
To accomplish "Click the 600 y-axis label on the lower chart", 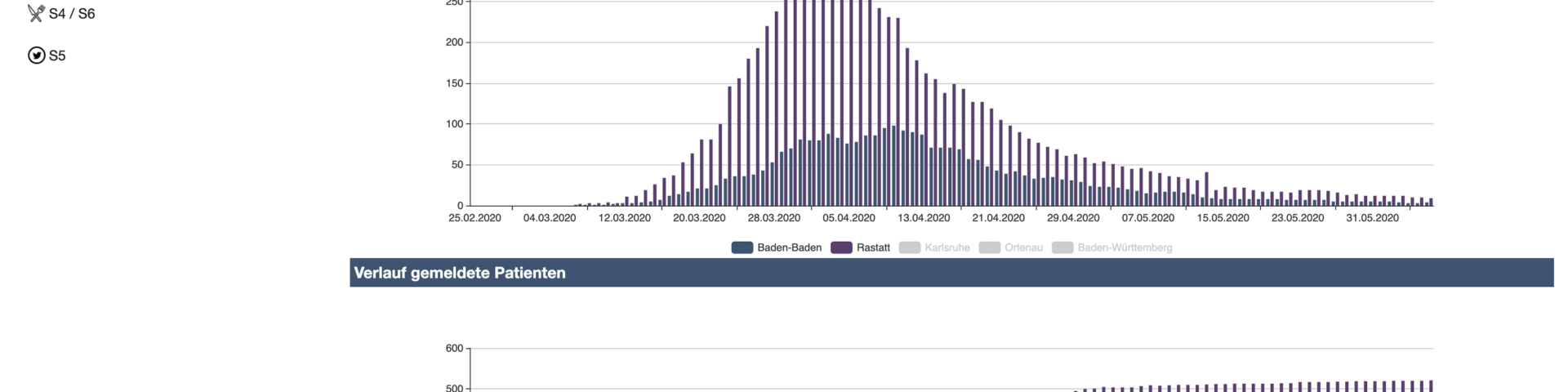I will click(x=454, y=349).
